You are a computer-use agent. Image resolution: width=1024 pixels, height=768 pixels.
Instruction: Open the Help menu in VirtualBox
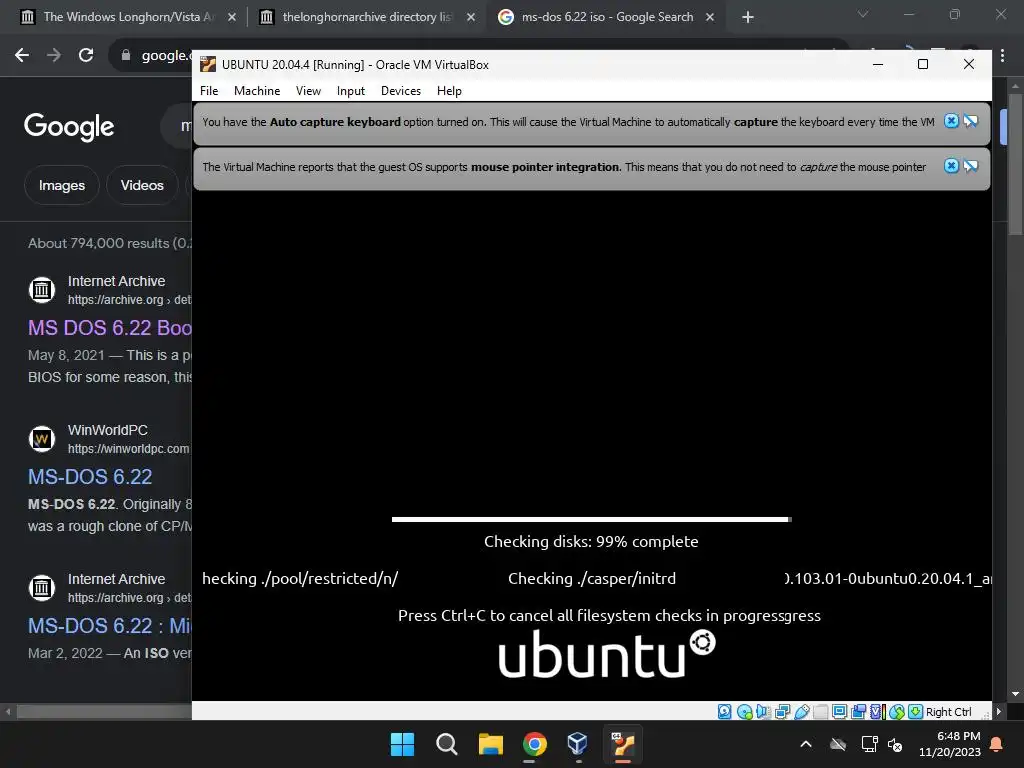pos(449,91)
